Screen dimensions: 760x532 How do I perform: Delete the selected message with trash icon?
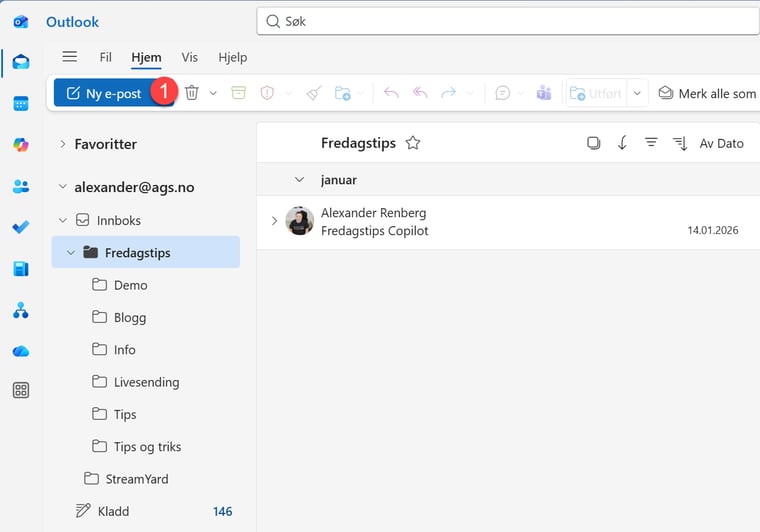(x=192, y=93)
